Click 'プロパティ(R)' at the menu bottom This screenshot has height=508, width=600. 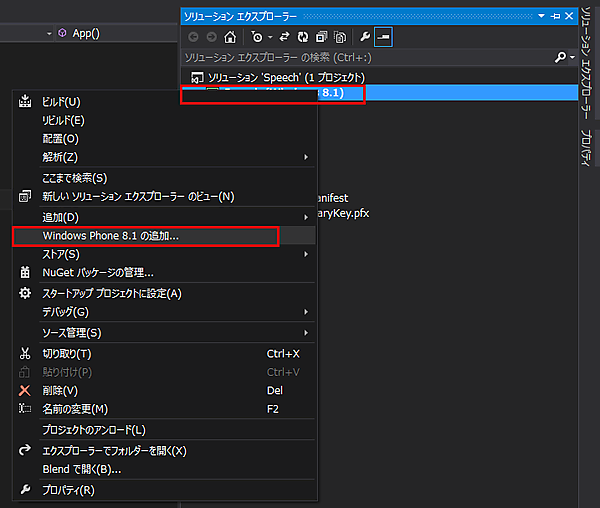point(68,490)
